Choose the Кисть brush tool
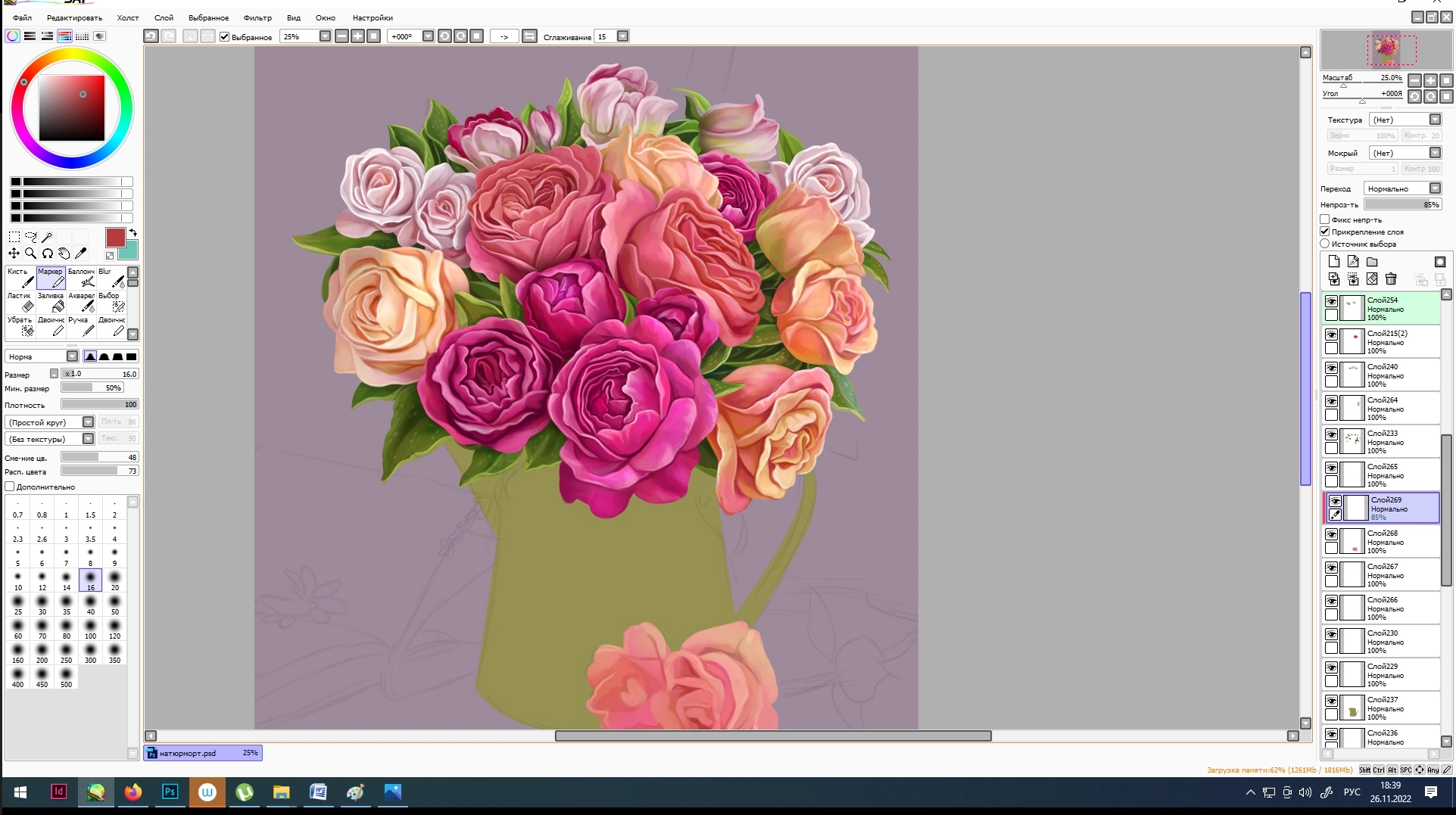 [20, 278]
